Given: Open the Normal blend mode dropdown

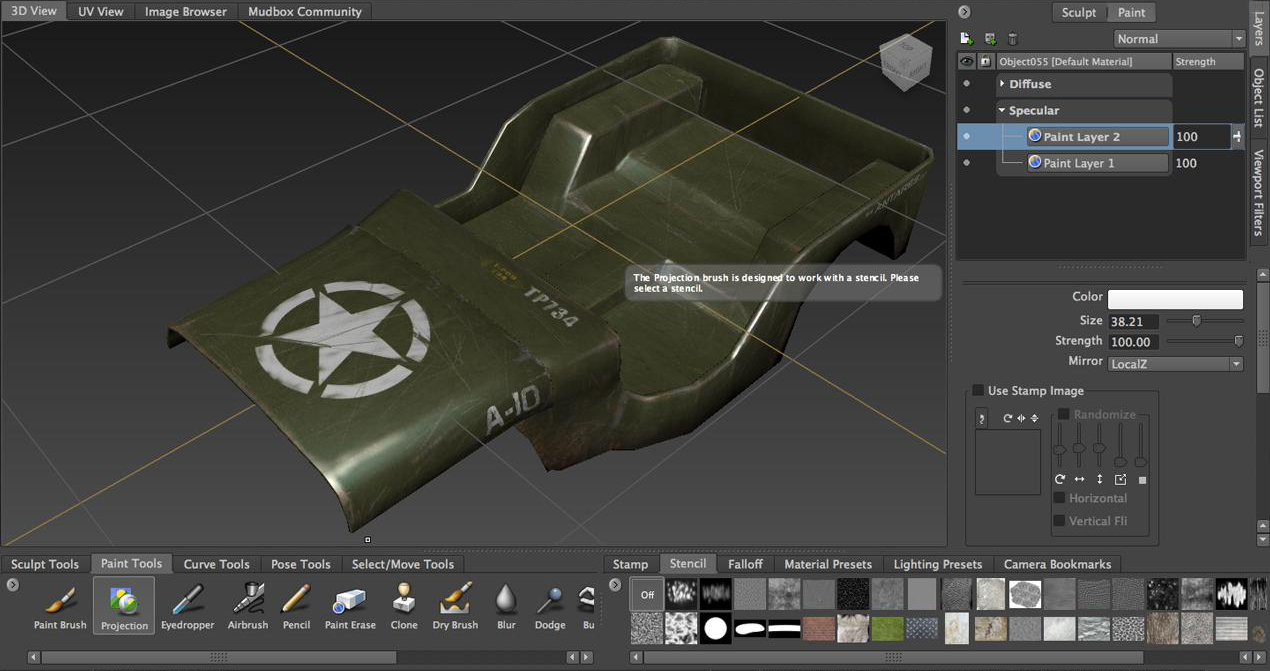Looking at the screenshot, I should 1180,39.
